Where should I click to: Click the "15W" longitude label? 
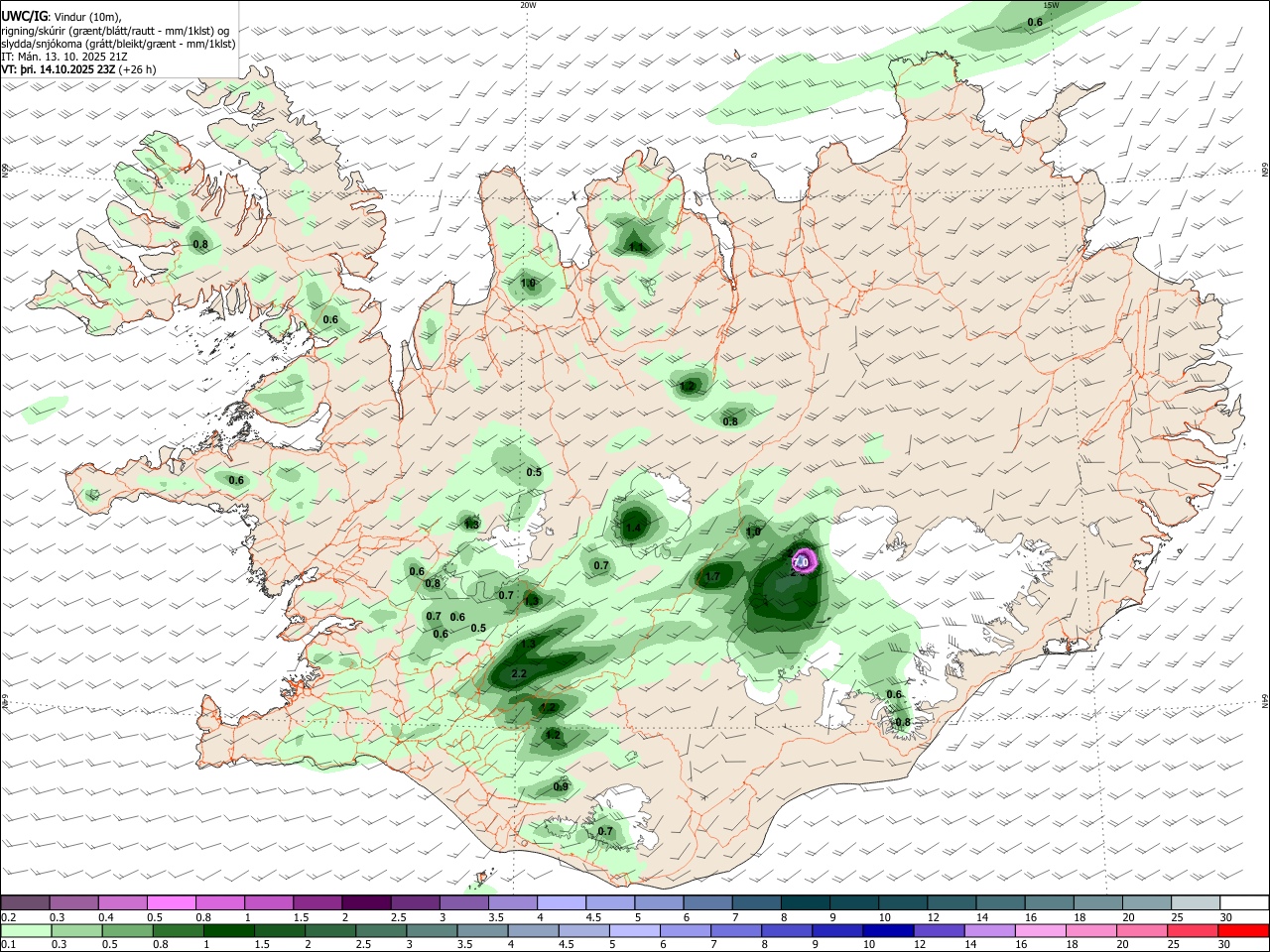point(1051,5)
